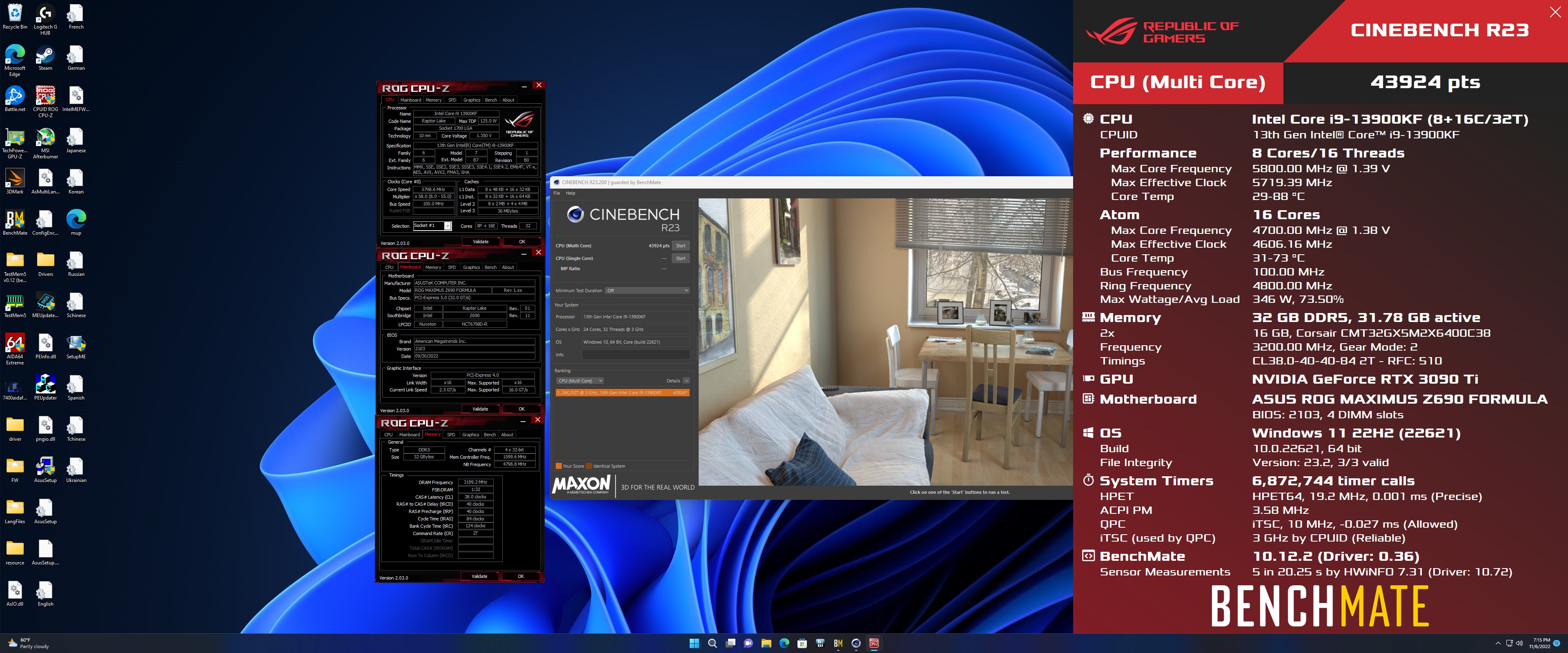Launch Logitech G HUB from desktop

45,20
